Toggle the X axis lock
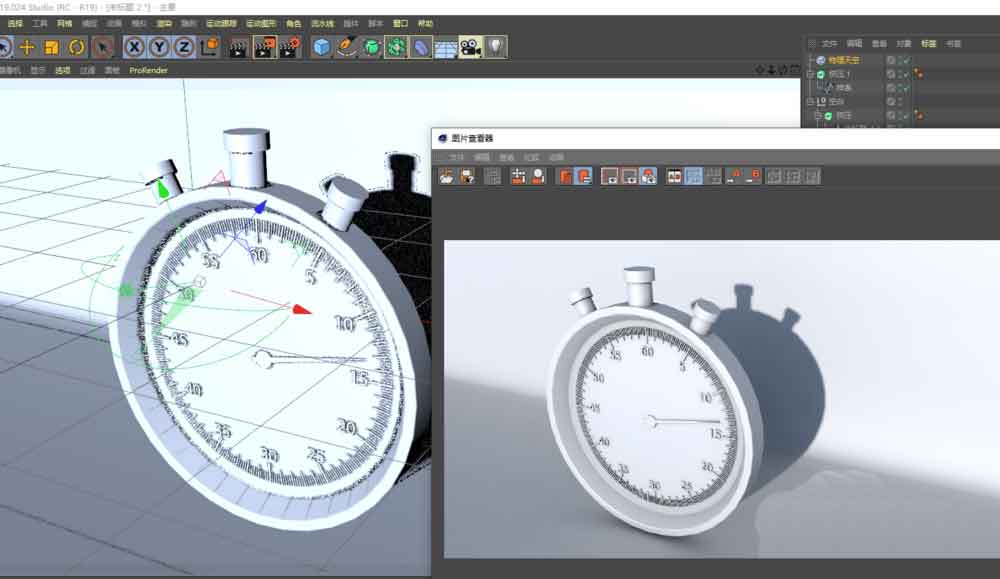Screen dimensions: 1000x579 (x=134, y=47)
